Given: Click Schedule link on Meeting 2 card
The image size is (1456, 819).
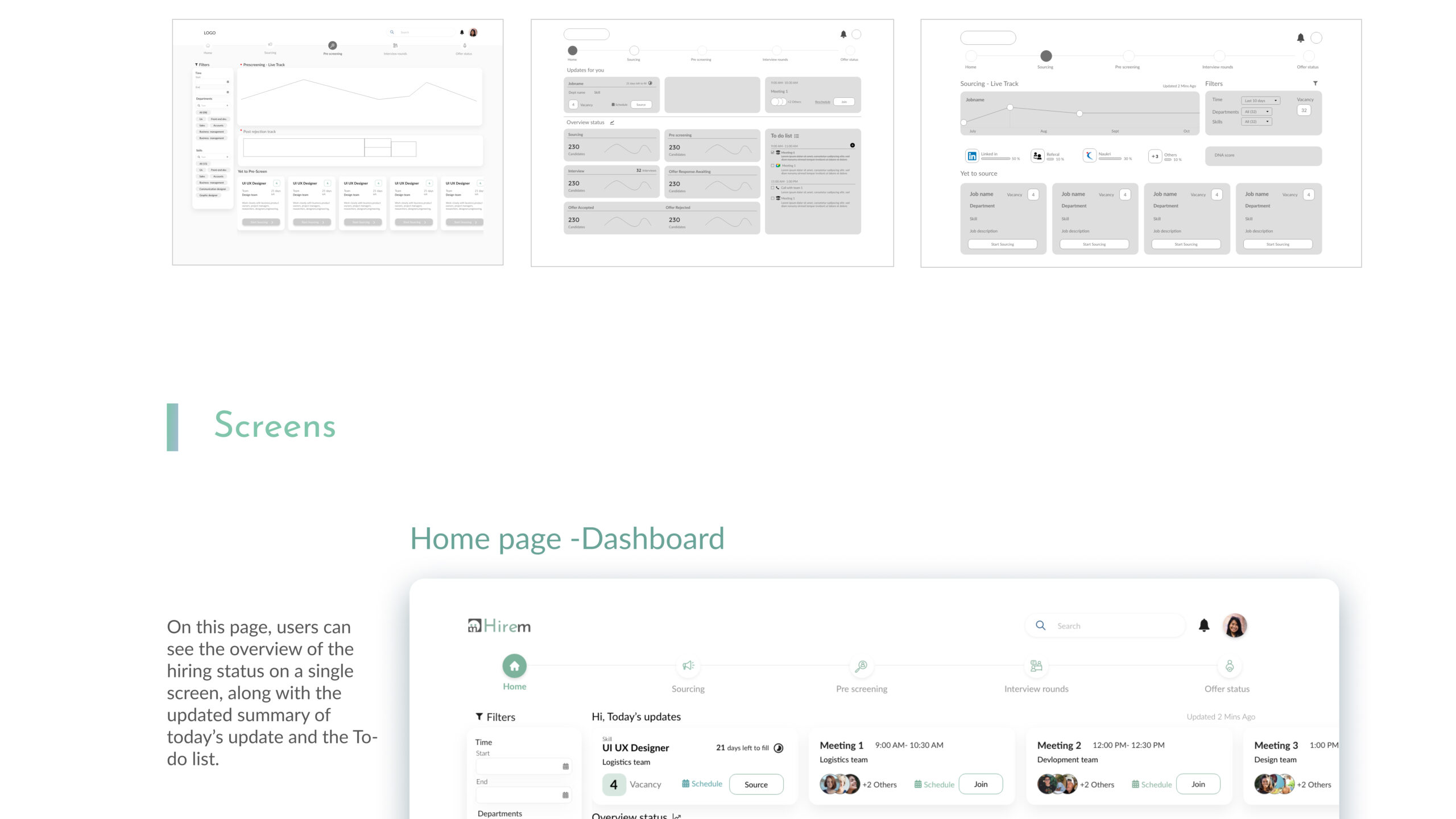Looking at the screenshot, I should [1152, 784].
